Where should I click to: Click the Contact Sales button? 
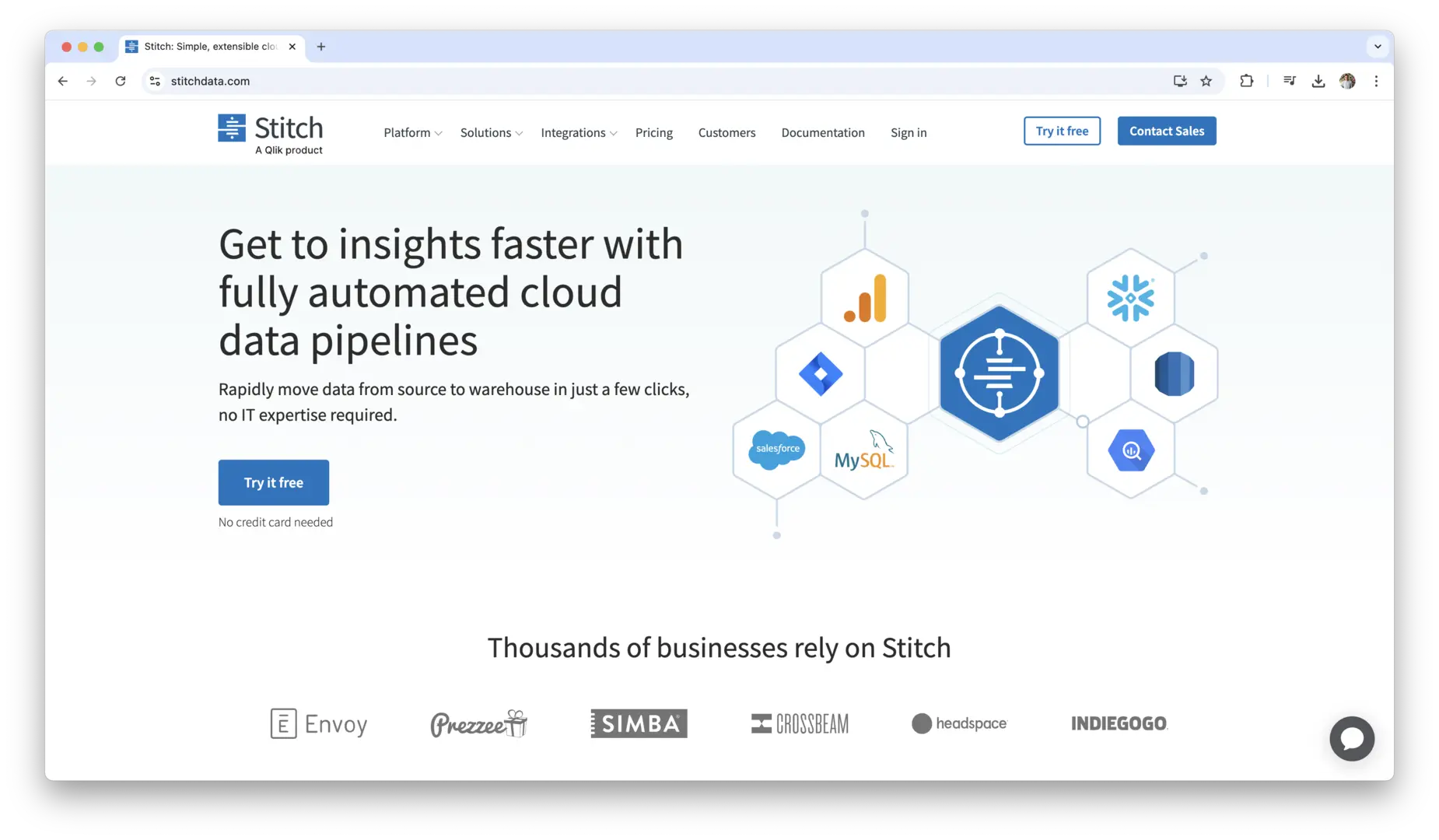1166,131
